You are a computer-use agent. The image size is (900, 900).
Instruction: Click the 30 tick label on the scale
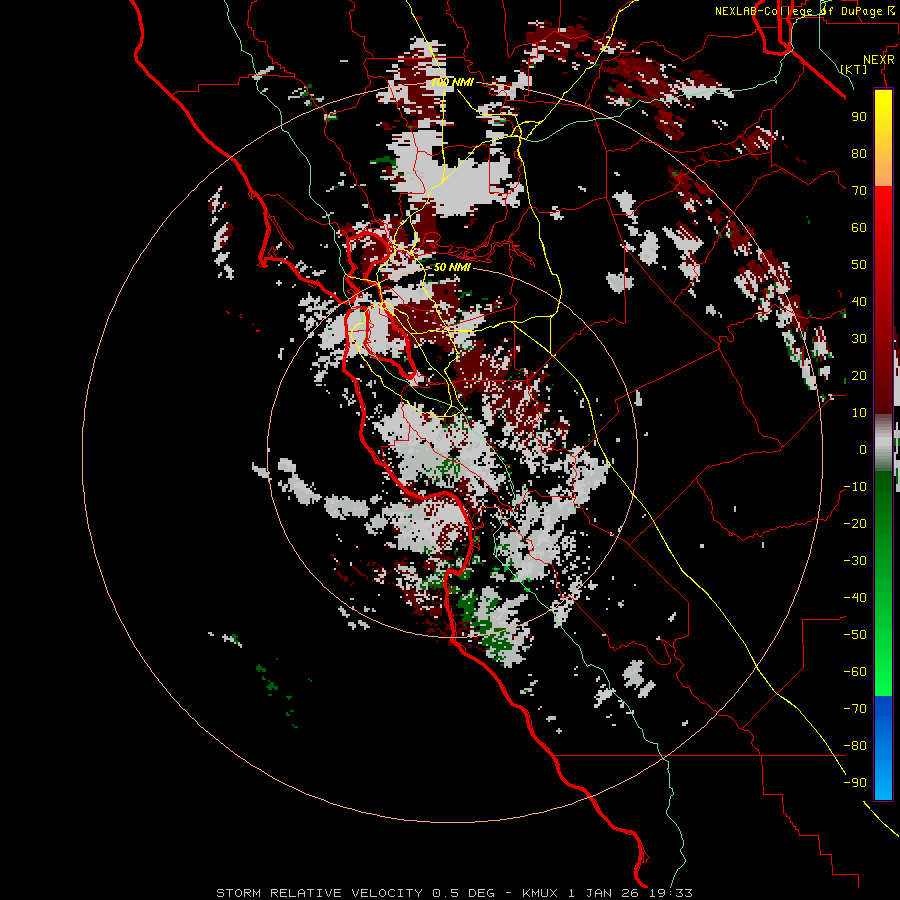point(859,339)
